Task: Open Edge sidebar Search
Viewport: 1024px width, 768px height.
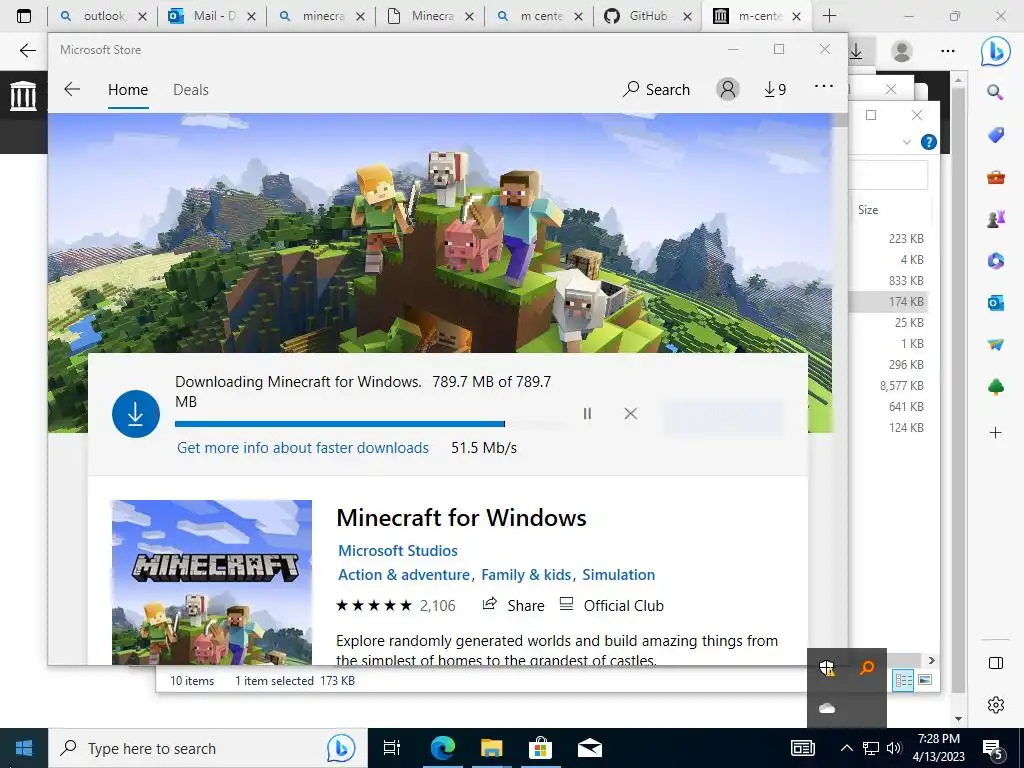Action: tap(995, 92)
